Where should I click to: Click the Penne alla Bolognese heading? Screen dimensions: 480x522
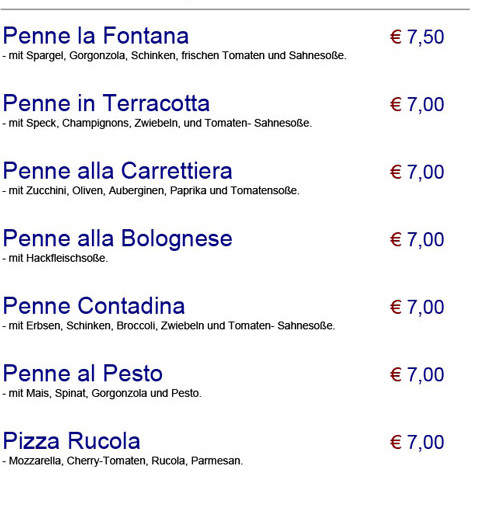[x=117, y=239]
